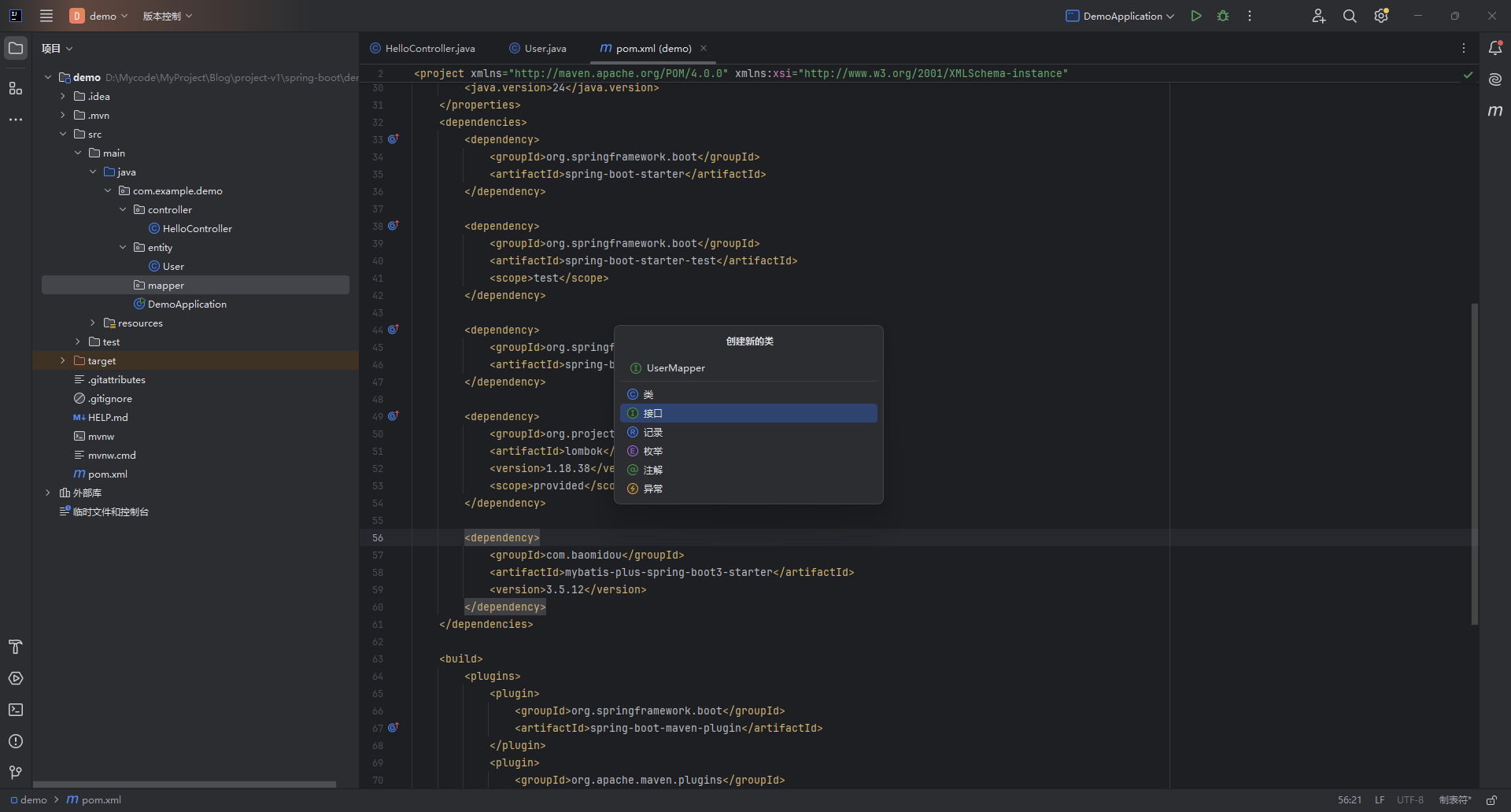The image size is (1511, 812).
Task: Toggle the read-only lock in status bar
Action: pos(1491,800)
